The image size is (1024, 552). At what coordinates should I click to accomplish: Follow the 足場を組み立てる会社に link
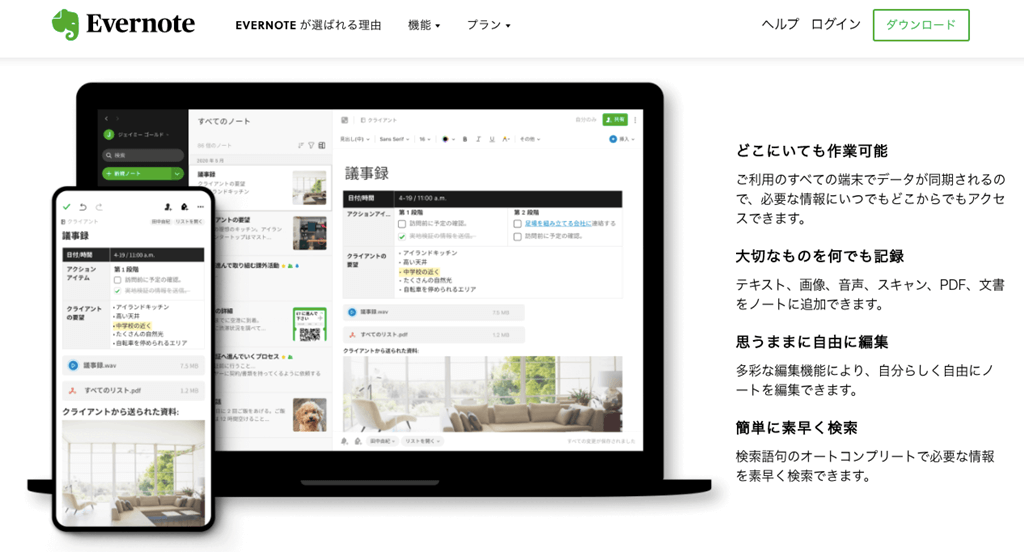[557, 224]
